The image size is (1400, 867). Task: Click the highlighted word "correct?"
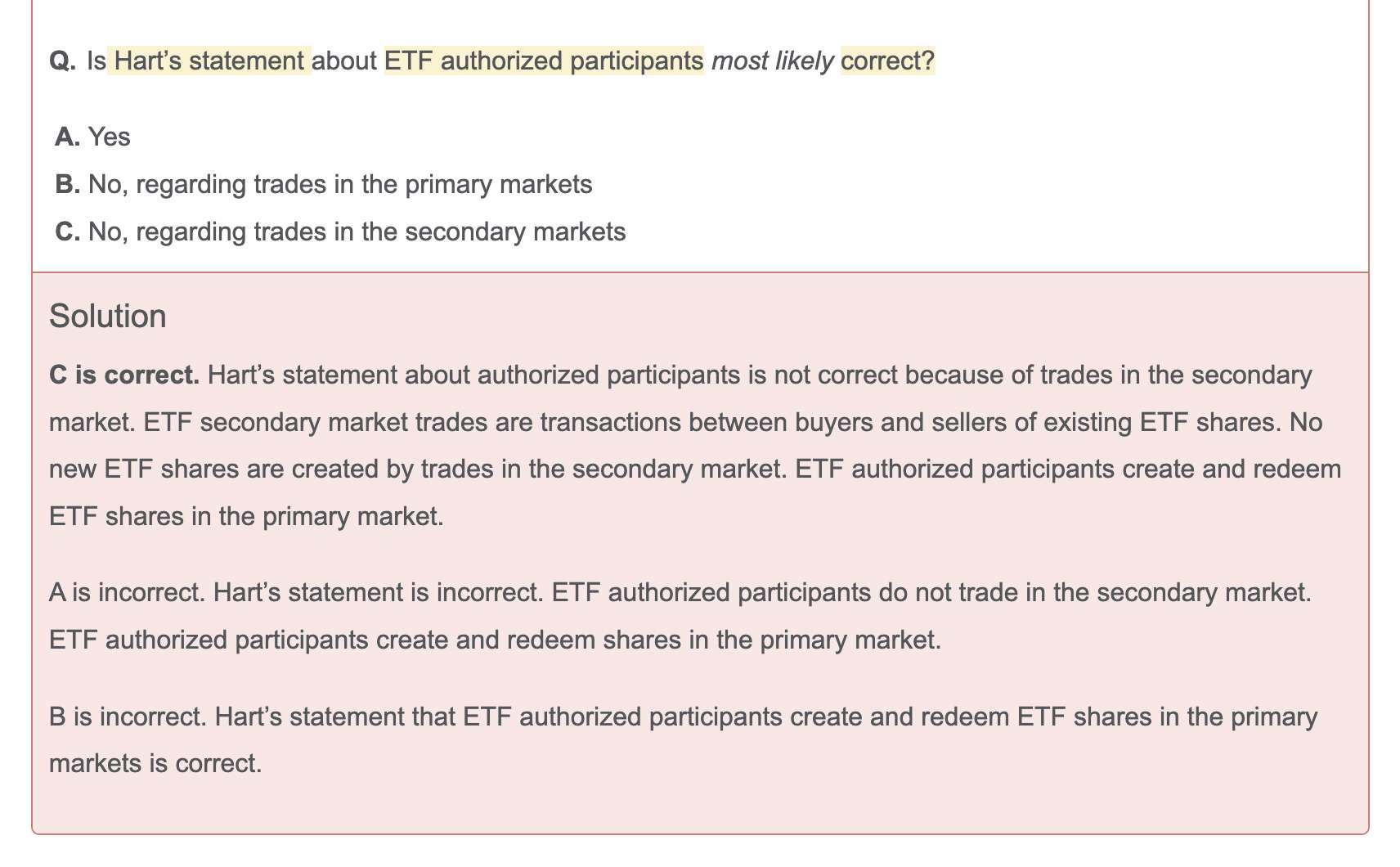point(887,61)
